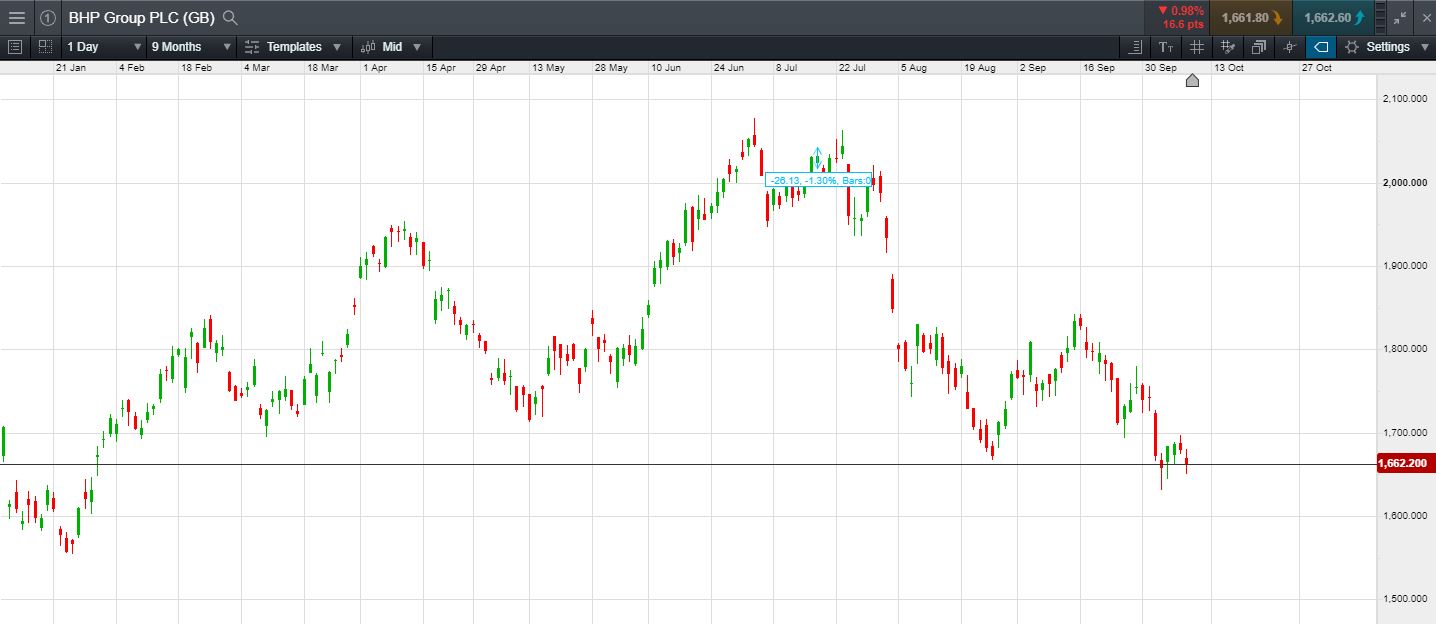Click the stacked windows icon
This screenshot has height=624, width=1436.
coord(1258,47)
